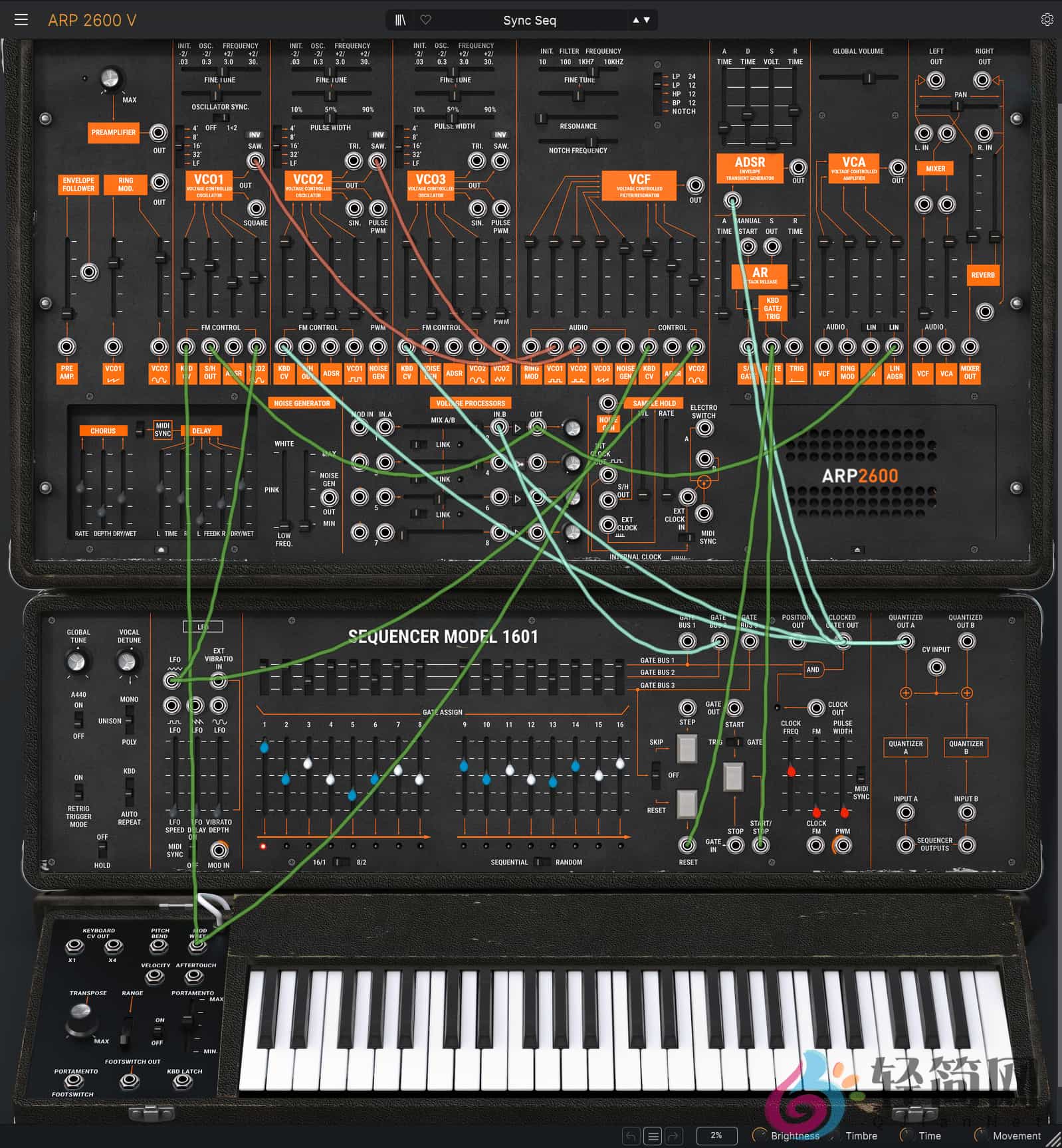Screen dimensions: 1062x1148
Task: Click the KBD GATE/TRIG label
Action: click(773, 308)
